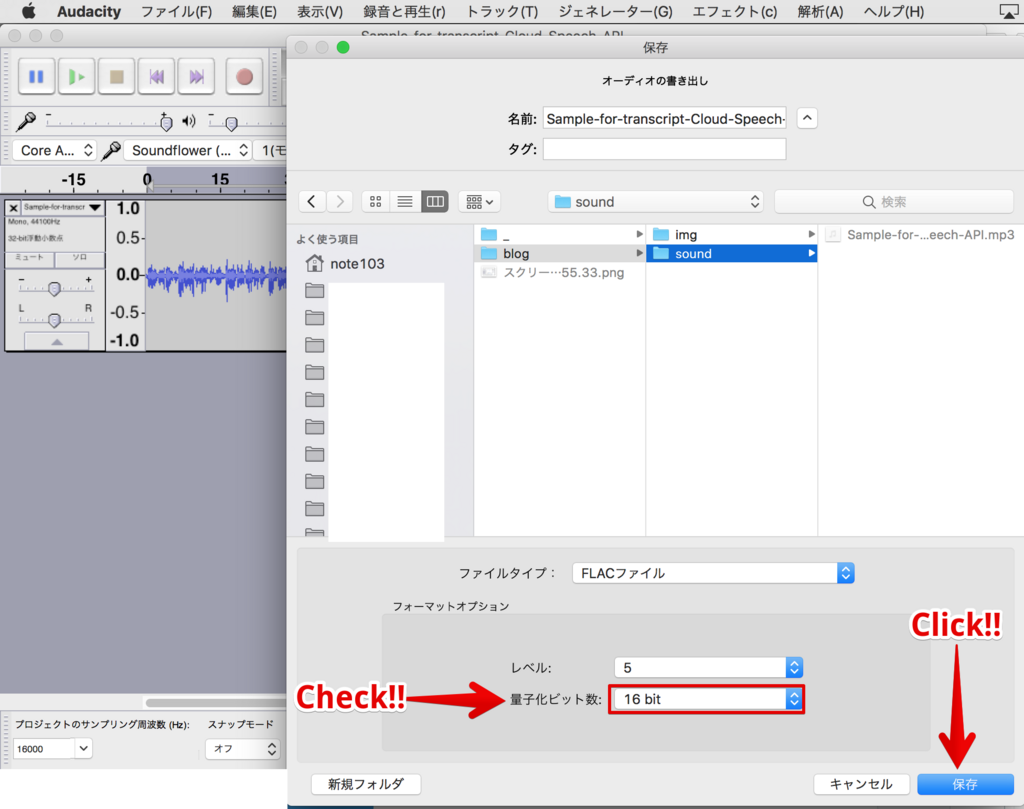Select the スクリー…55.33.png file
The image size is (1024, 809).
(560, 272)
